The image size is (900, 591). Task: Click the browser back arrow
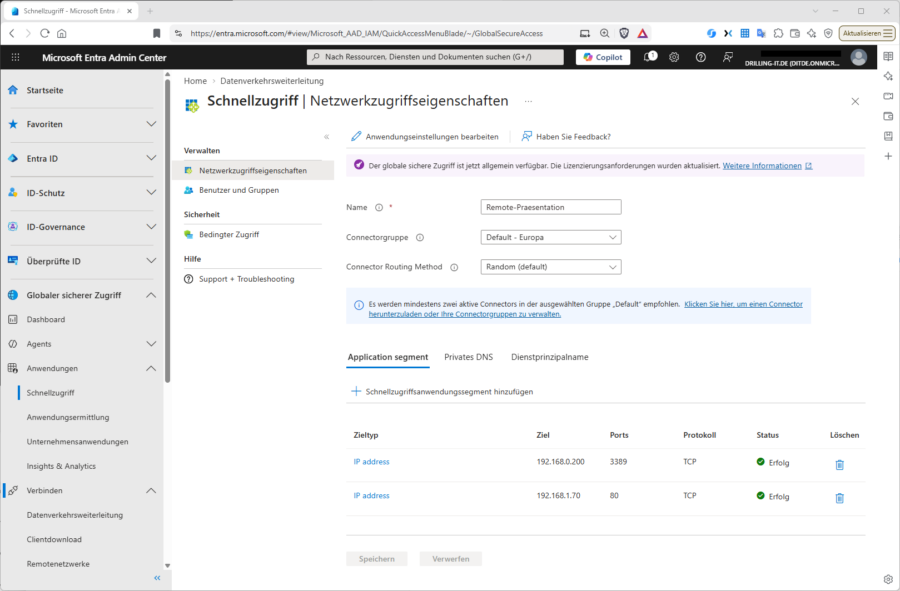click(x=12, y=33)
